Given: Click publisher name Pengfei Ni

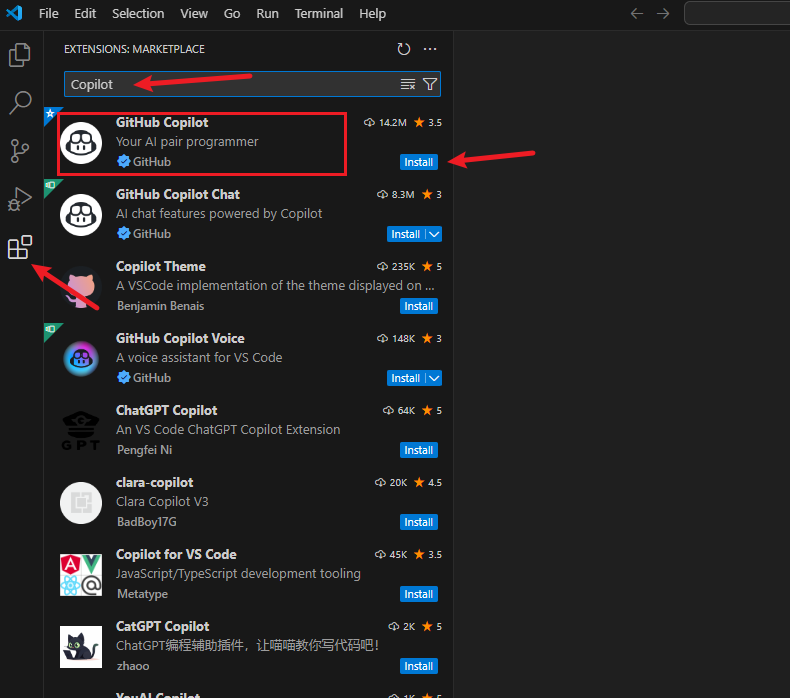Looking at the screenshot, I should [x=144, y=450].
